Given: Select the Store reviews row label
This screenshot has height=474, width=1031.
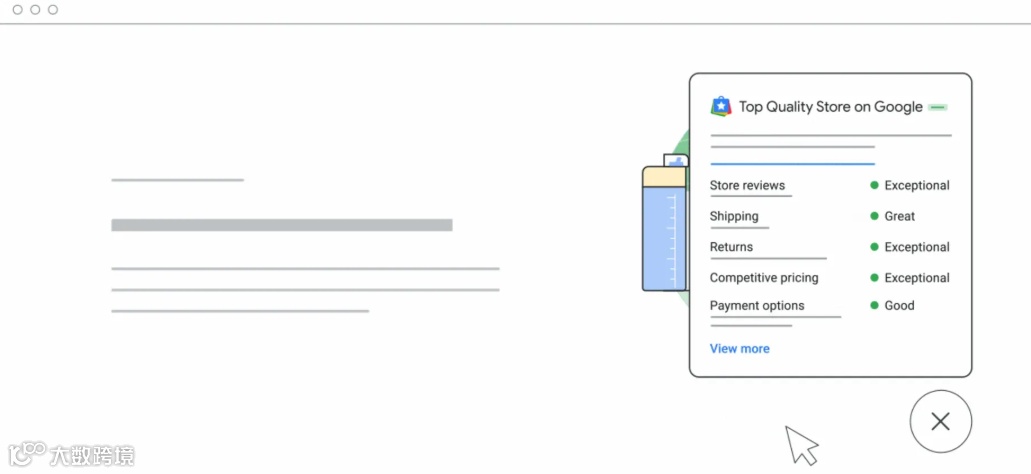Looking at the screenshot, I should 747,185.
